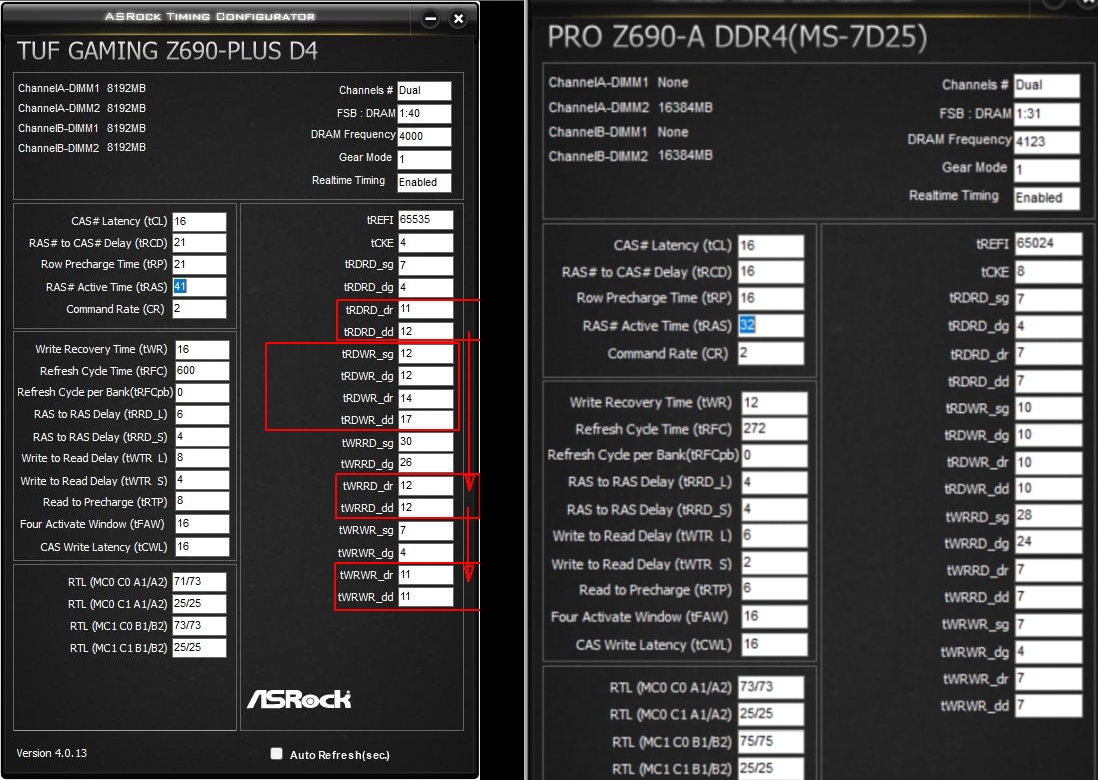Select tWTR_L field showing 6 in PRO Z690-A
1098x780 pixels.
(x=774, y=536)
